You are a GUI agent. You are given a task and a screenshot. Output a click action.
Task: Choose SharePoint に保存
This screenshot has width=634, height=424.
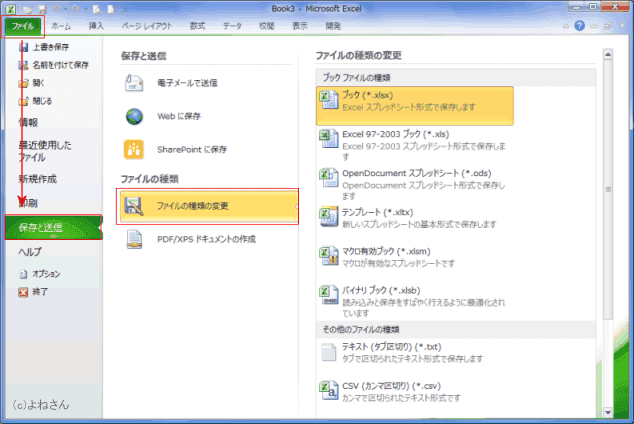pyautogui.click(x=192, y=150)
